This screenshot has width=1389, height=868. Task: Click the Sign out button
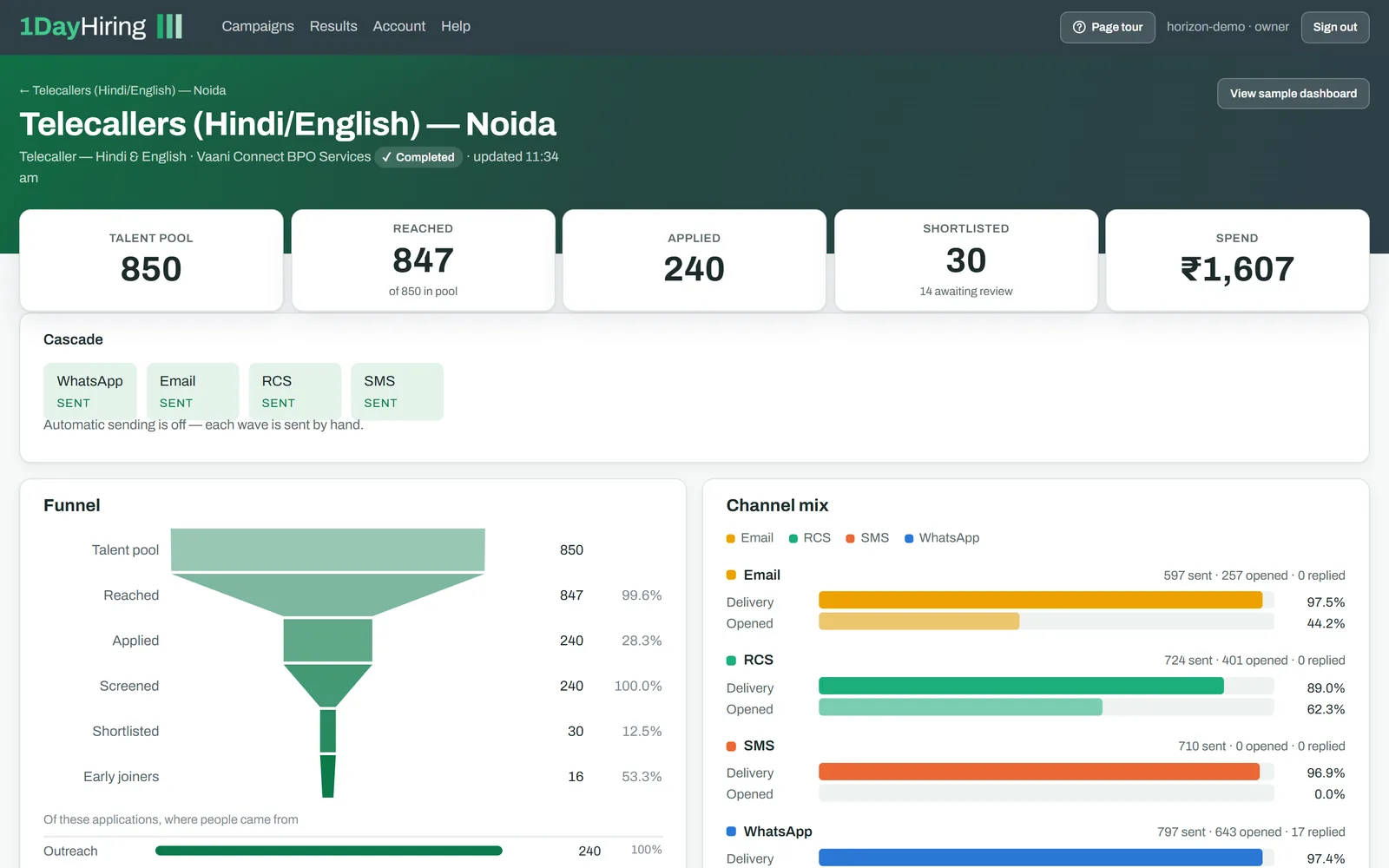[1335, 27]
